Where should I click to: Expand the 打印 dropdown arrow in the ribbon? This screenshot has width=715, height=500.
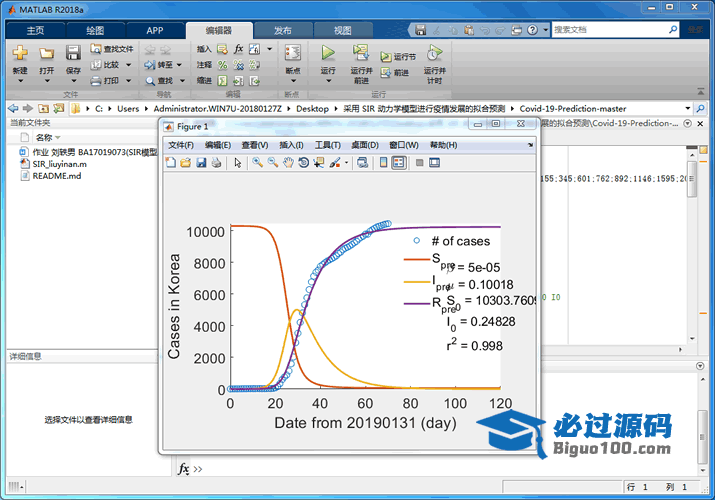pyautogui.click(x=129, y=81)
